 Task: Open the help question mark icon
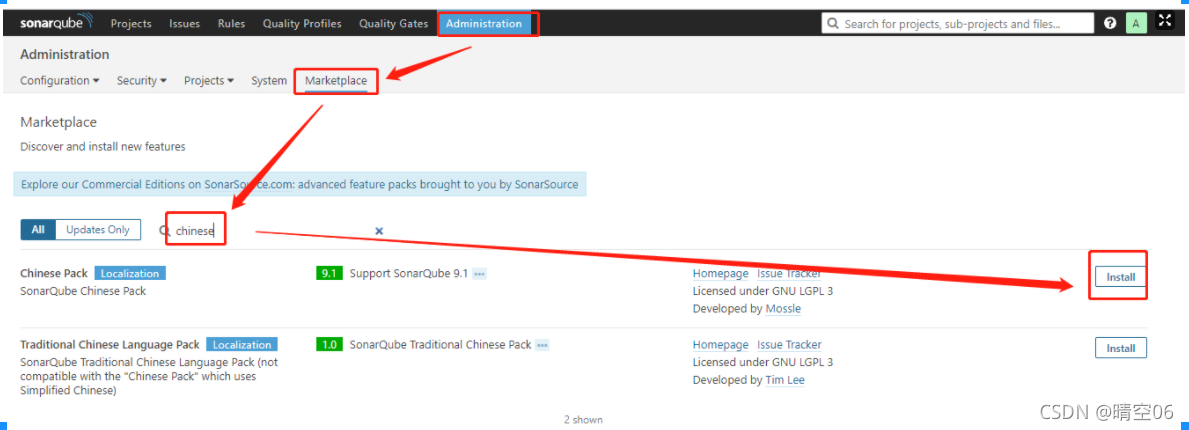1110,24
